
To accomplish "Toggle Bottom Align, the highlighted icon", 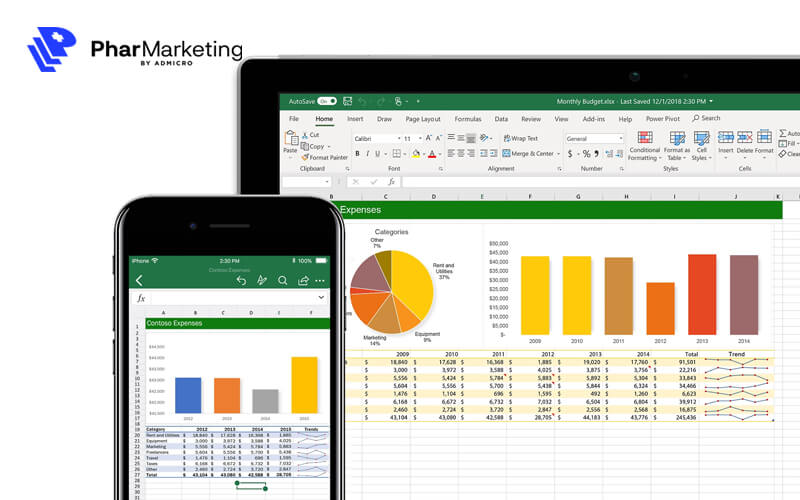I will pos(471,138).
